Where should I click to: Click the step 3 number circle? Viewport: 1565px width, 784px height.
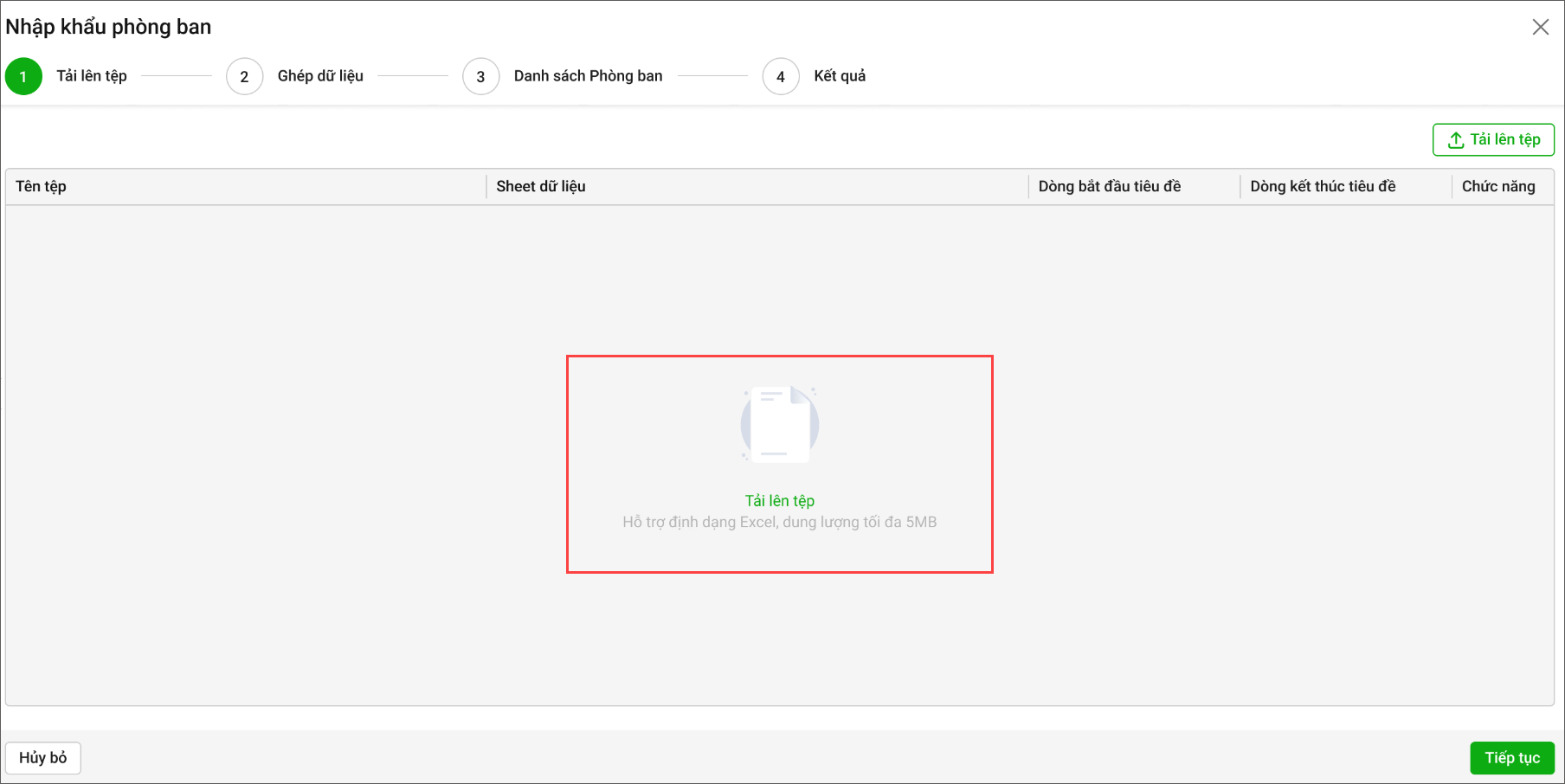point(480,76)
